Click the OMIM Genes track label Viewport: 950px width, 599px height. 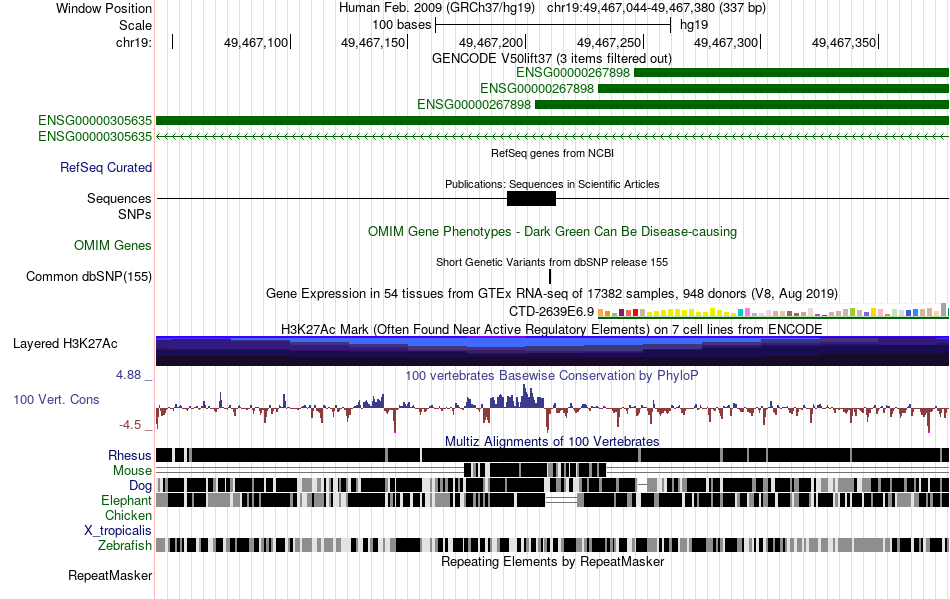click(x=113, y=245)
